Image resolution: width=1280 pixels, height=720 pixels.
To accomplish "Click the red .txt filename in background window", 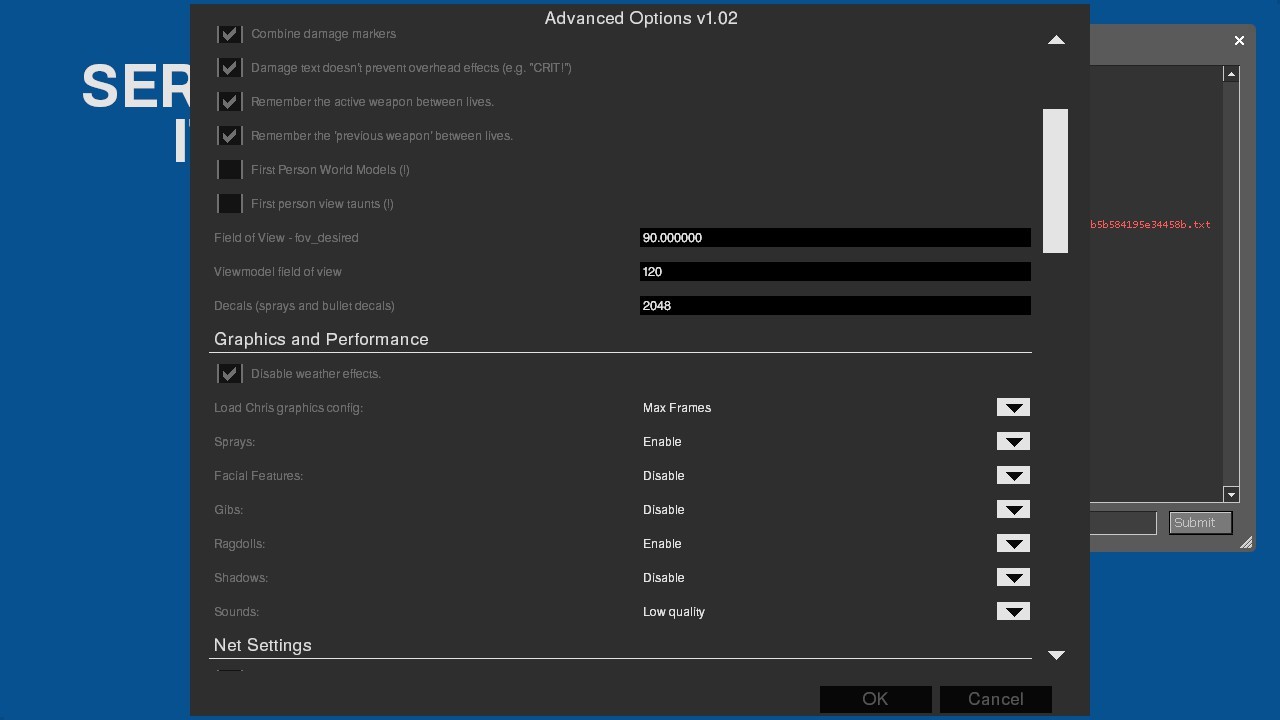I will point(1150,225).
